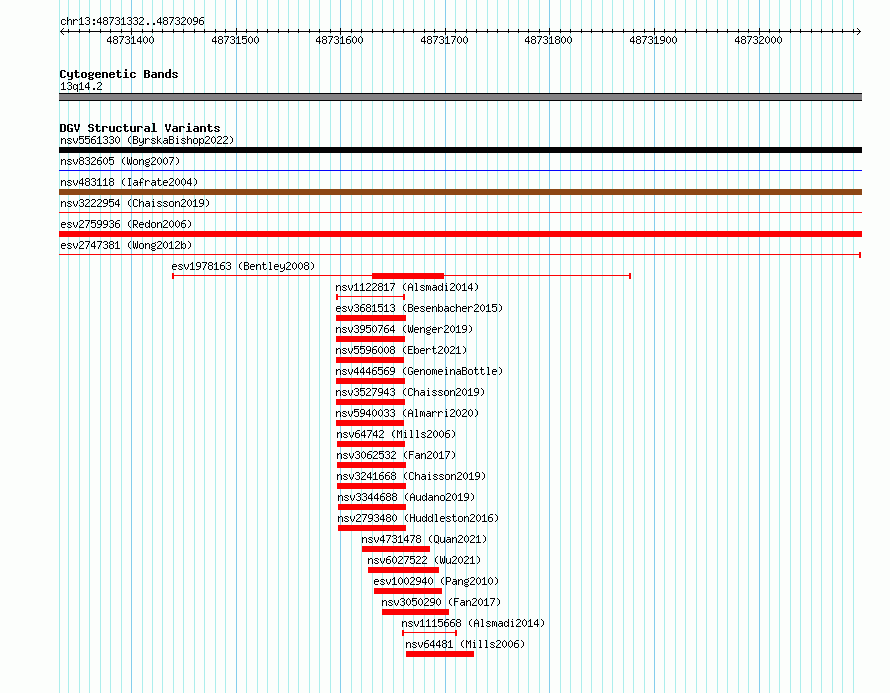Select nsv4731478 (Quan2021) variant label

click(424, 539)
